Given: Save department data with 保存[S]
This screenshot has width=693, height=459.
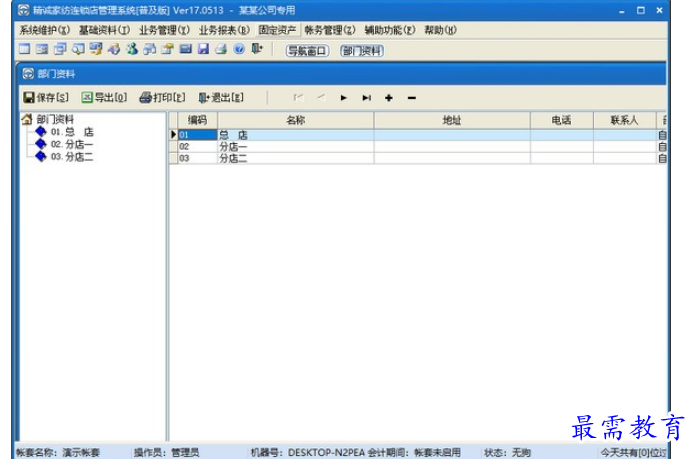Looking at the screenshot, I should (46, 98).
